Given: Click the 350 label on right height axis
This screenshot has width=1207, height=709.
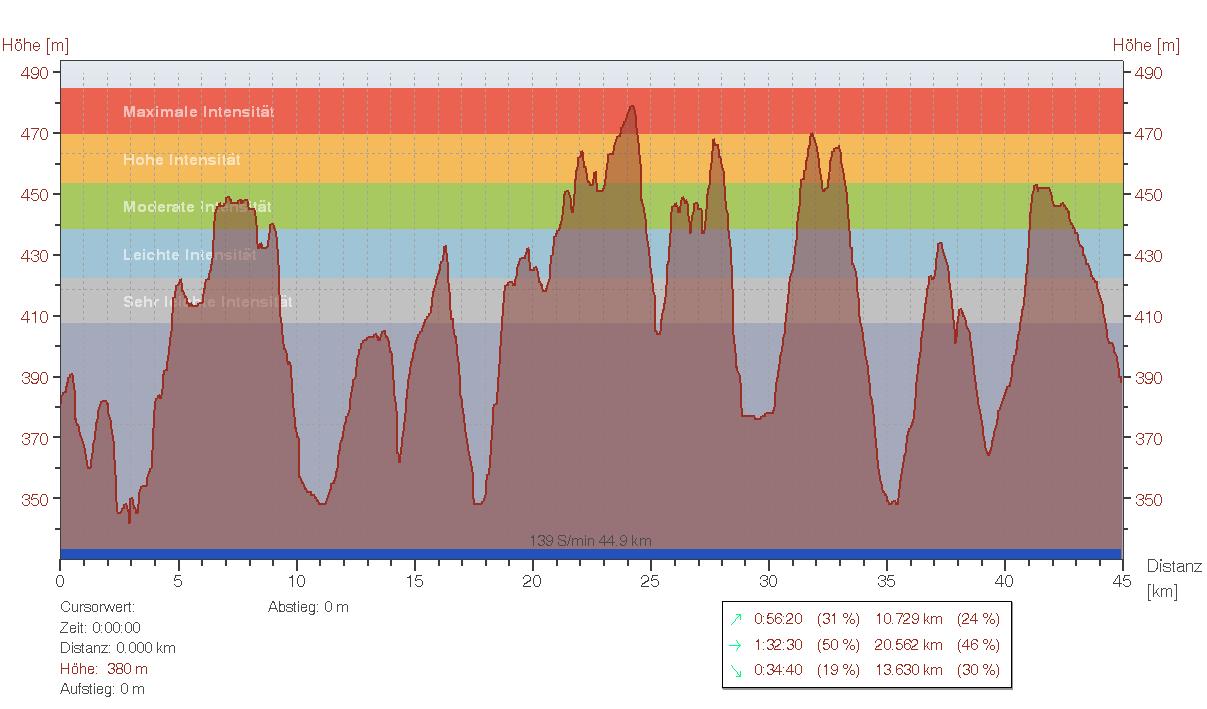Looking at the screenshot, I should (1148, 500).
